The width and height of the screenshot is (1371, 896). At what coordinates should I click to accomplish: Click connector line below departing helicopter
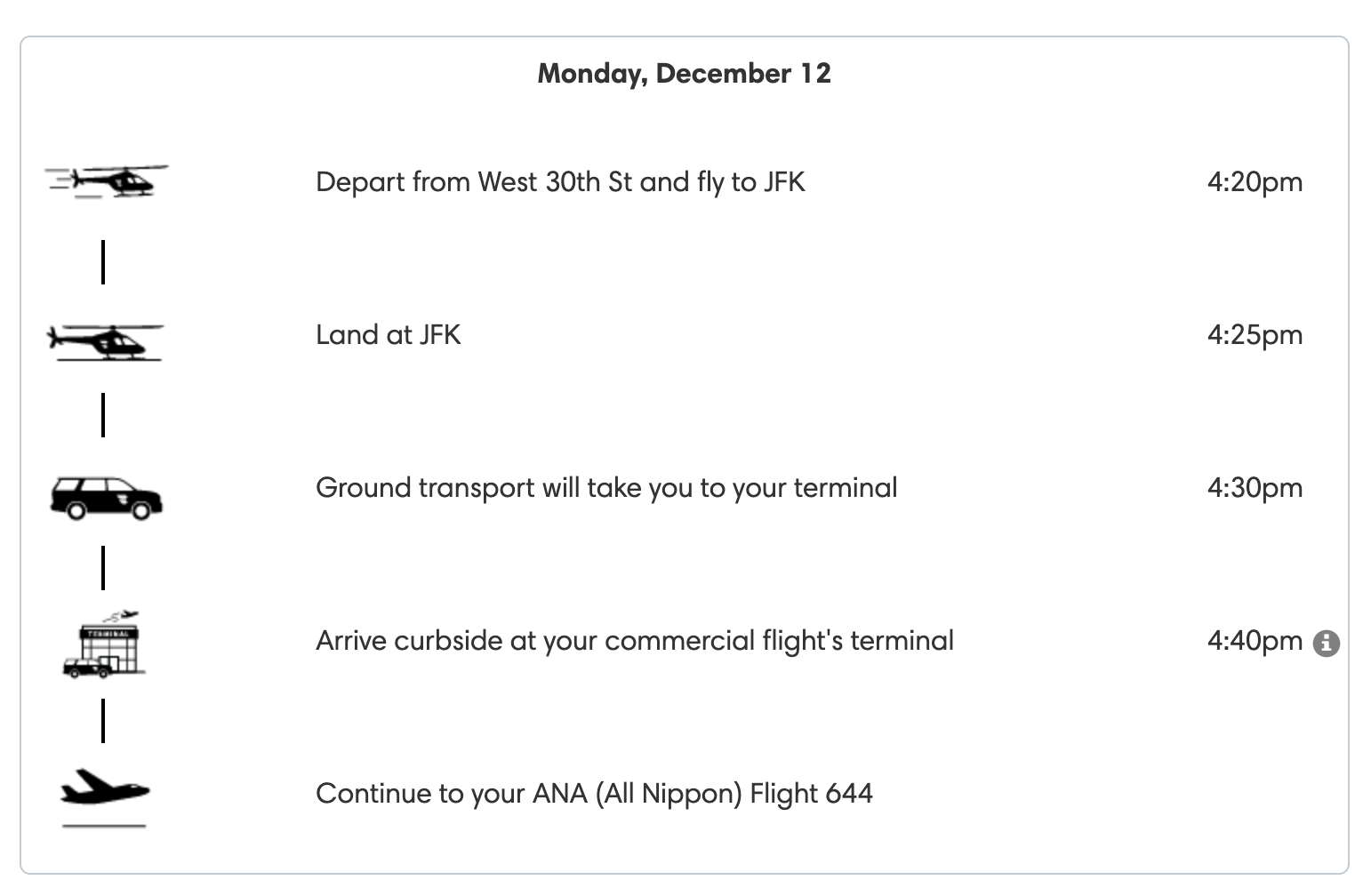tap(103, 262)
